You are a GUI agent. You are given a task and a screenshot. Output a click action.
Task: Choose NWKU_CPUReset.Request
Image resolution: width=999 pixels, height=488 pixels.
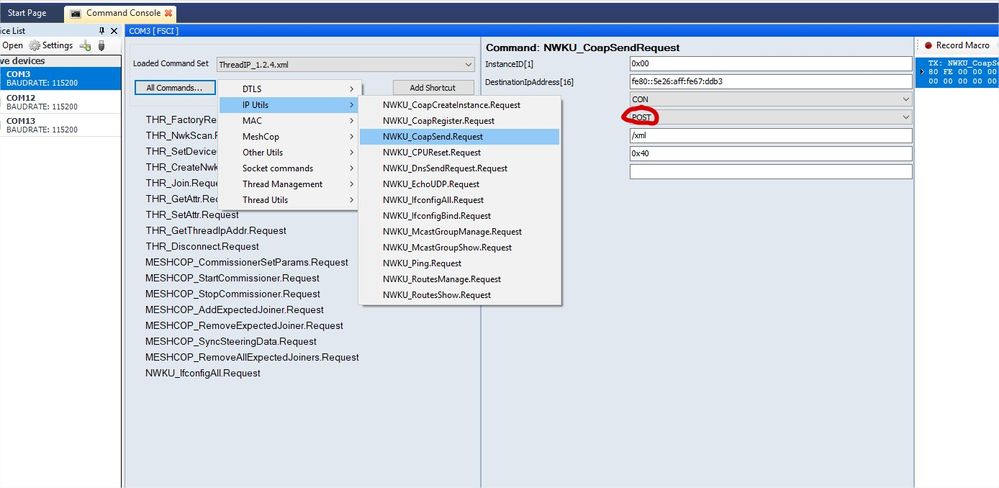[460, 152]
